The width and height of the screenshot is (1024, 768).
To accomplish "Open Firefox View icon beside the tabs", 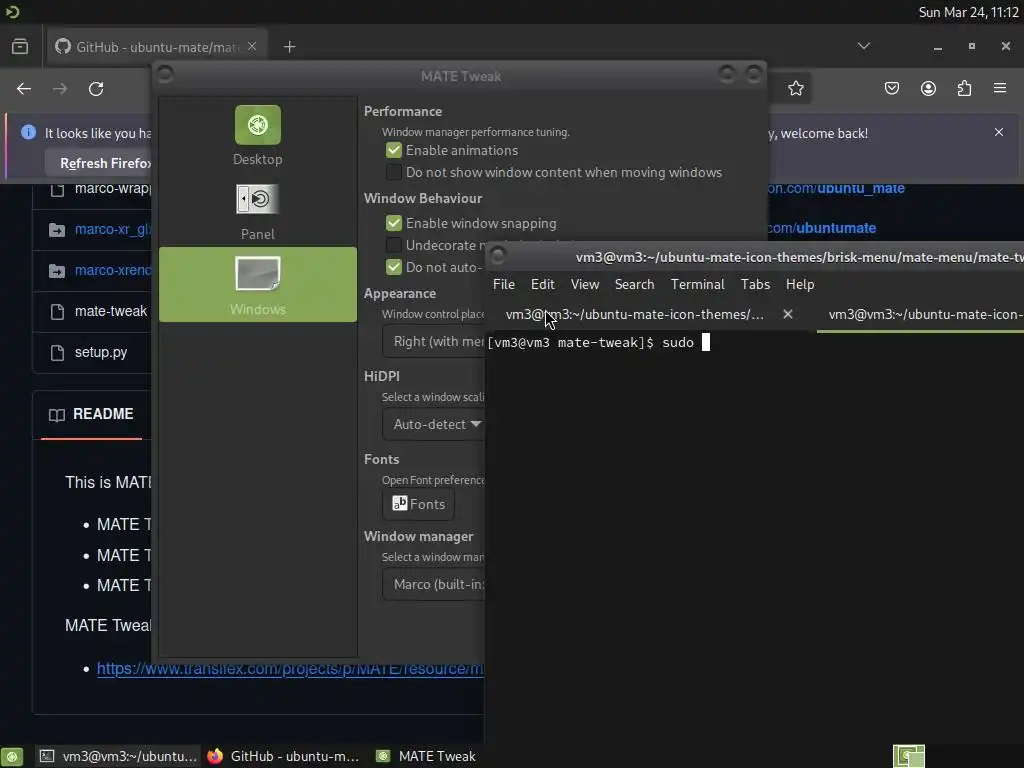I will click(x=20, y=46).
